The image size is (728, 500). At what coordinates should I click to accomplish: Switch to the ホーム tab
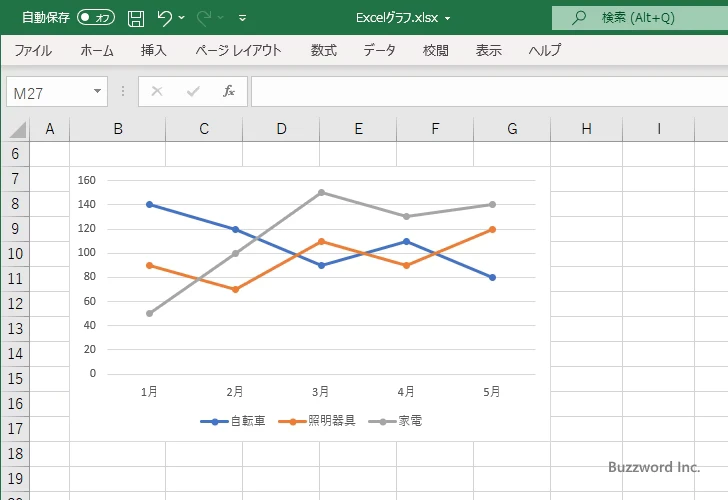pos(97,50)
